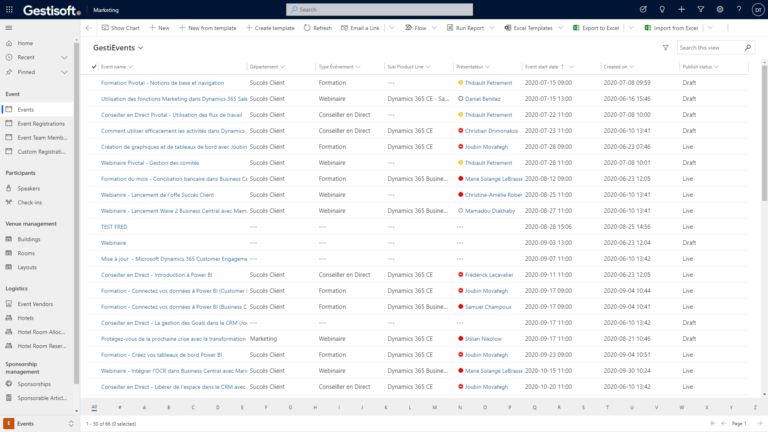Go back using the back arrow
Screen dimensions: 768x432
coord(88,28)
